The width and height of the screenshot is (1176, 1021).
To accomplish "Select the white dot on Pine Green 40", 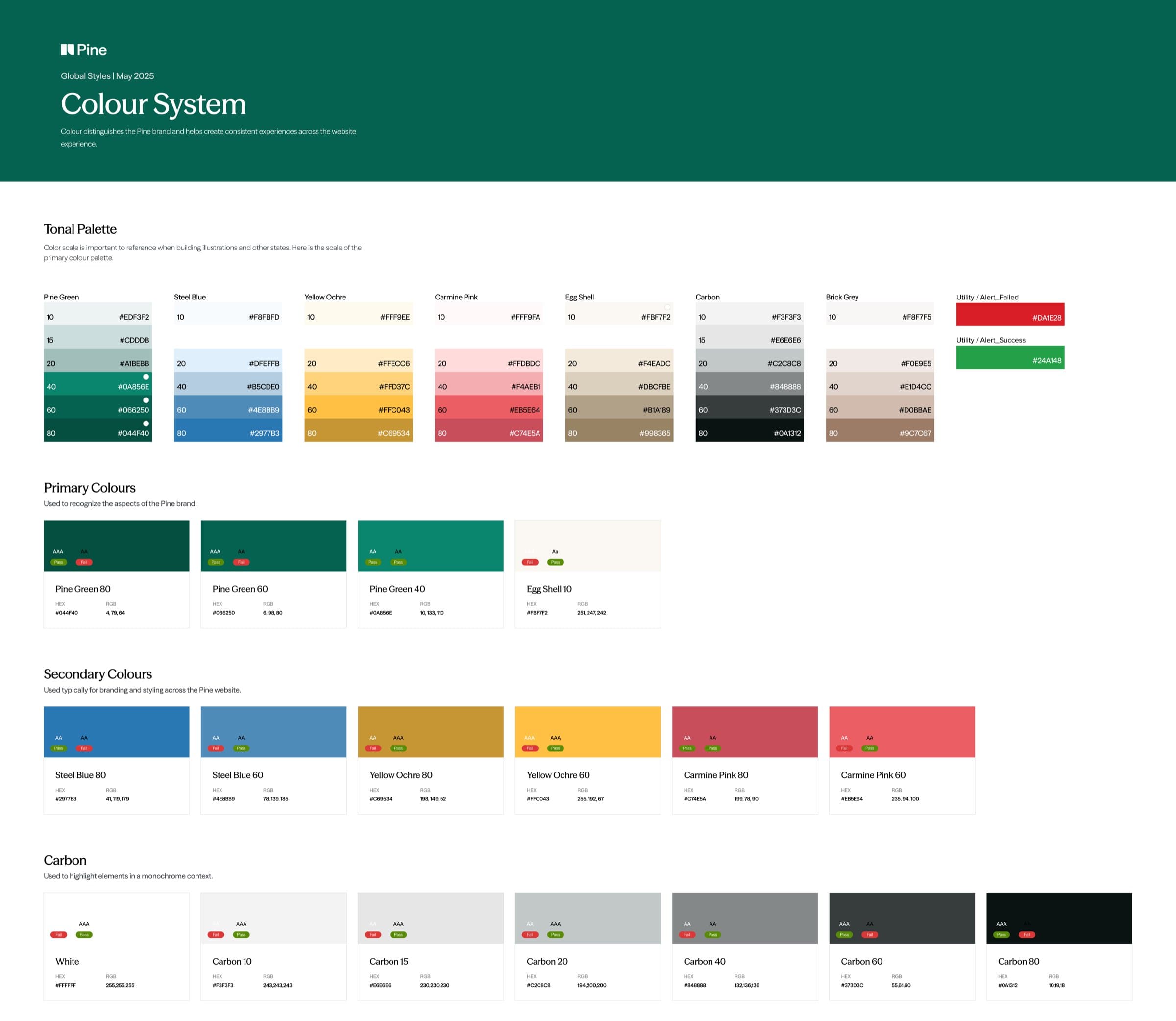I will [147, 376].
